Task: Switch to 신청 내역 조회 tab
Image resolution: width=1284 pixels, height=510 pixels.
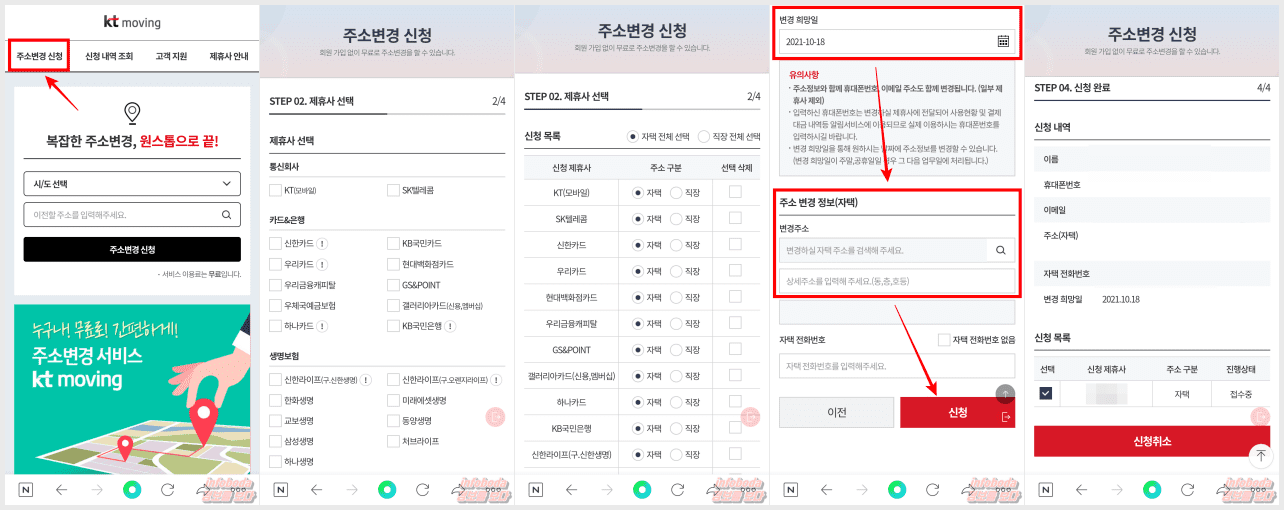Action: [108, 56]
